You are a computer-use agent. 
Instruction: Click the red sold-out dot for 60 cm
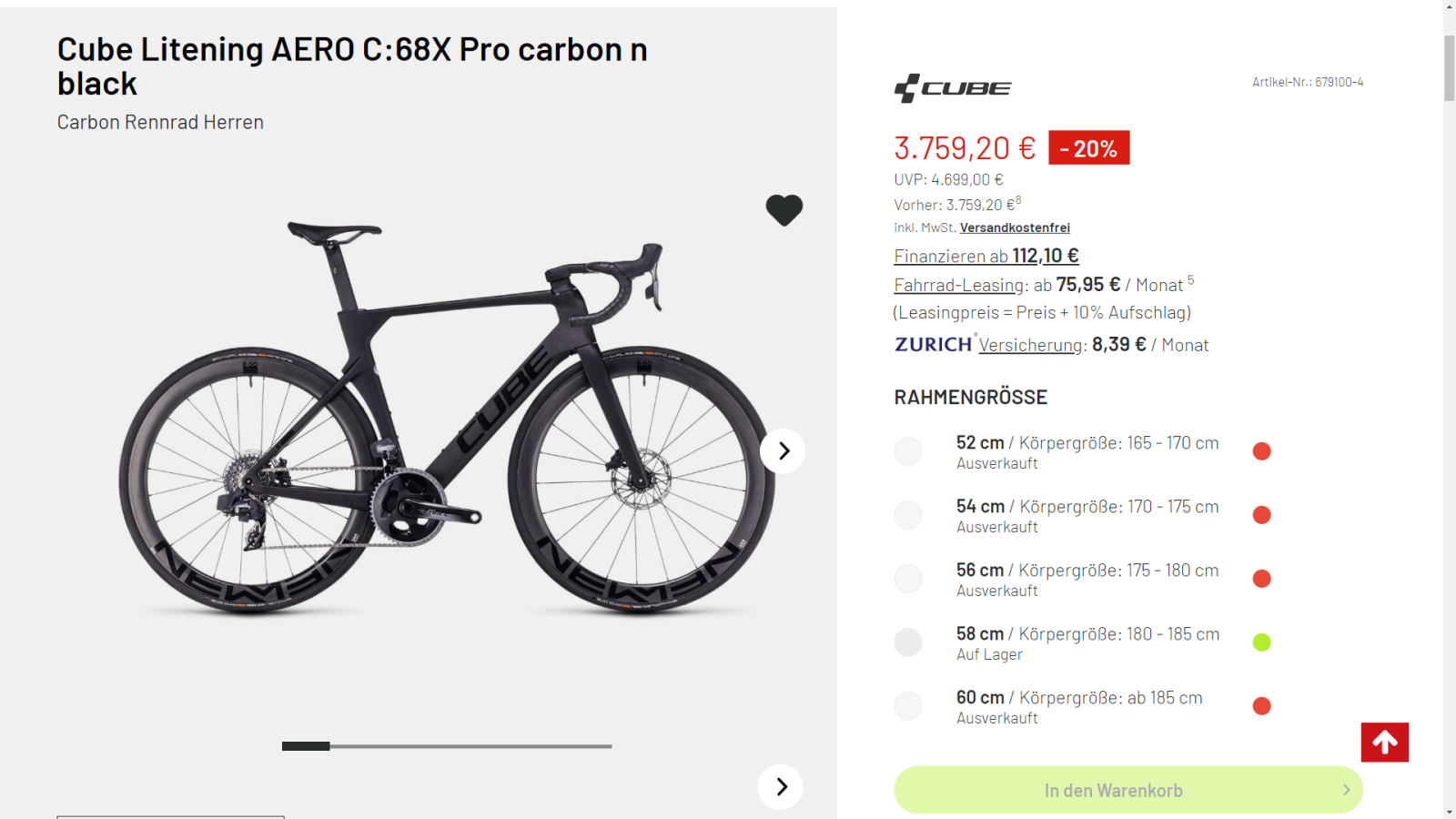(x=1261, y=706)
